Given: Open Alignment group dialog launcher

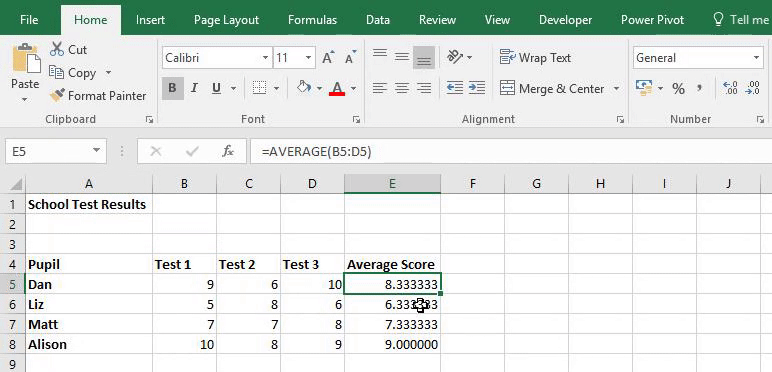Looking at the screenshot, I should click(x=620, y=119).
